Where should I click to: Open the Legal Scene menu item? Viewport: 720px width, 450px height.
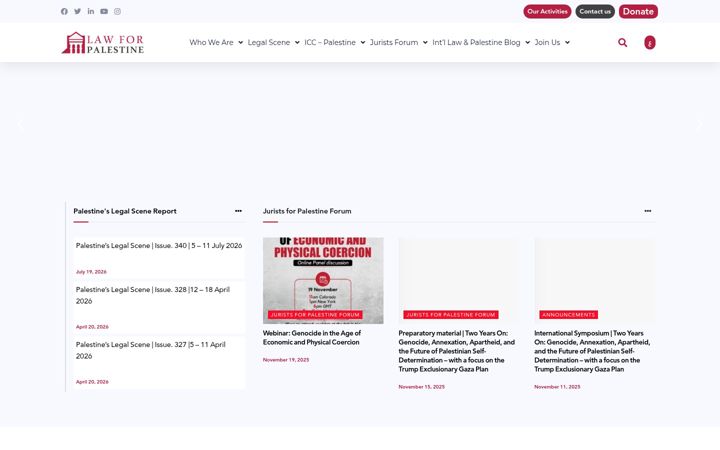(x=269, y=42)
